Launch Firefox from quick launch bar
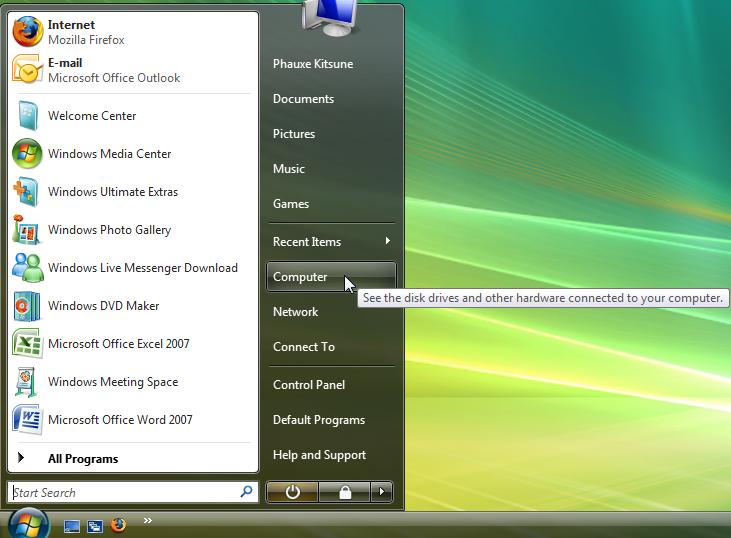 pyautogui.click(x=118, y=525)
